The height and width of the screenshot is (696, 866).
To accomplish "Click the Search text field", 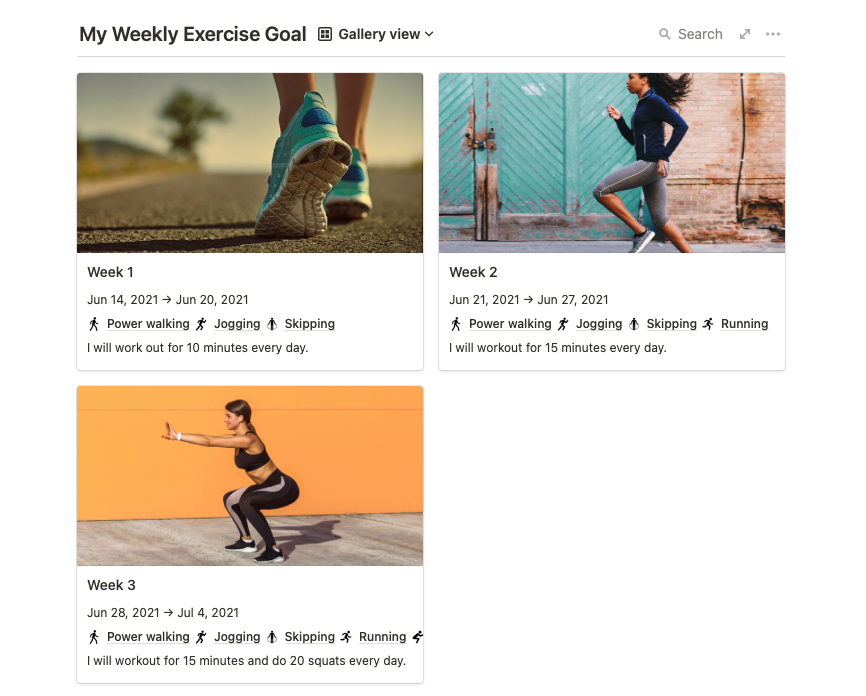I will [x=700, y=34].
